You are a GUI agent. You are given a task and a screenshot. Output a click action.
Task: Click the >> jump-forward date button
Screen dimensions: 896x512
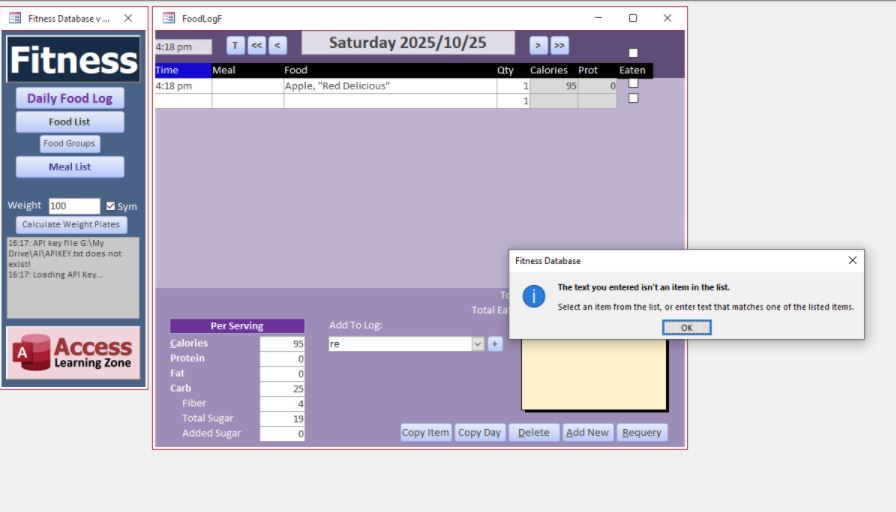pos(559,45)
